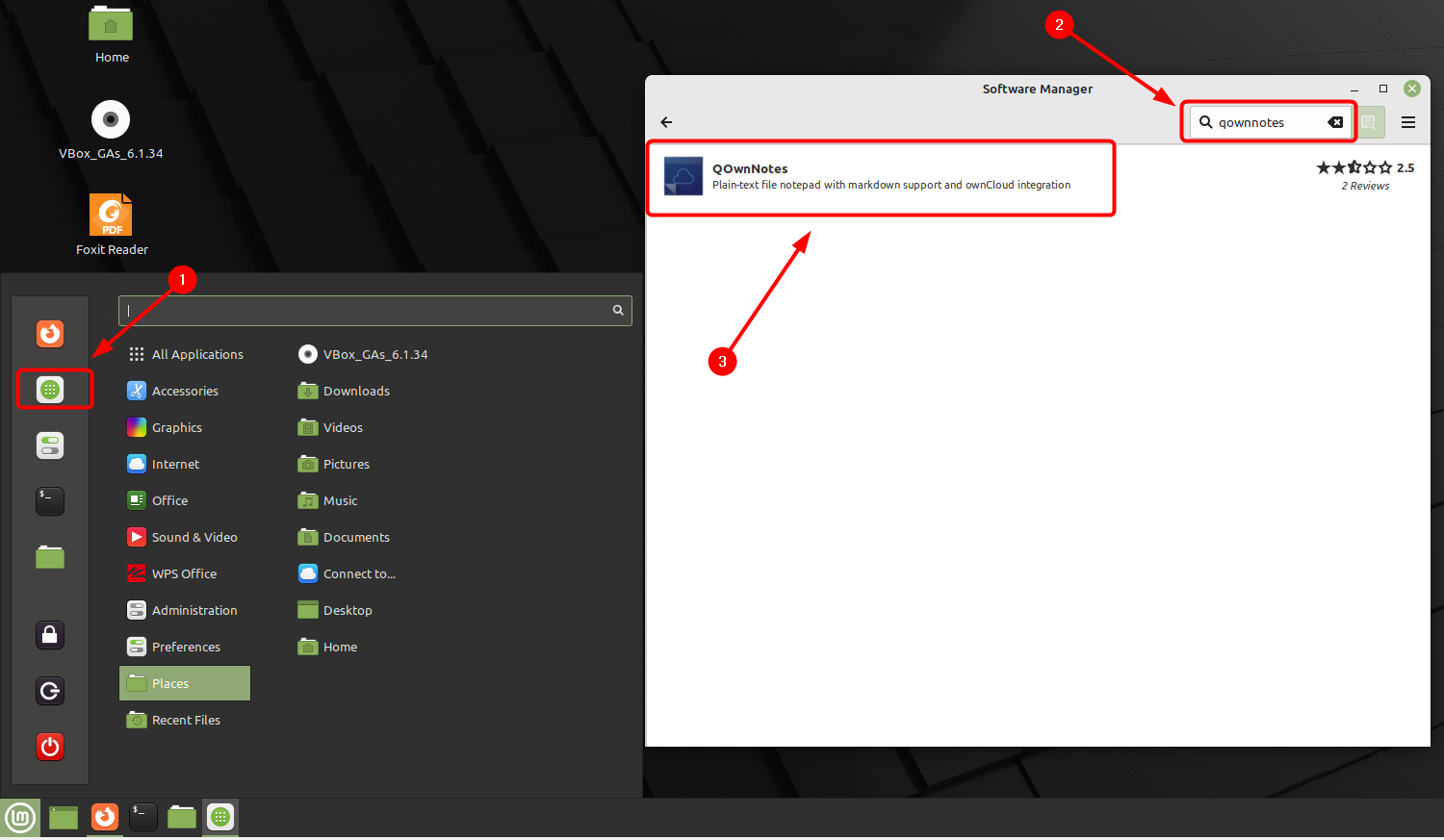The width and height of the screenshot is (1444, 840).
Task: Open VBox_GAs_6.1.34 in Places list
Action: pyautogui.click(x=364, y=354)
